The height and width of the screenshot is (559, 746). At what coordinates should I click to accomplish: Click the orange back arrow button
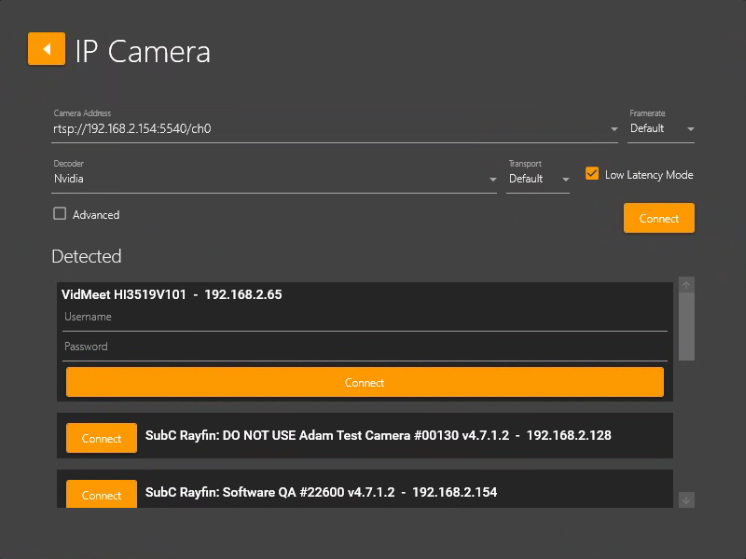[x=46, y=49]
